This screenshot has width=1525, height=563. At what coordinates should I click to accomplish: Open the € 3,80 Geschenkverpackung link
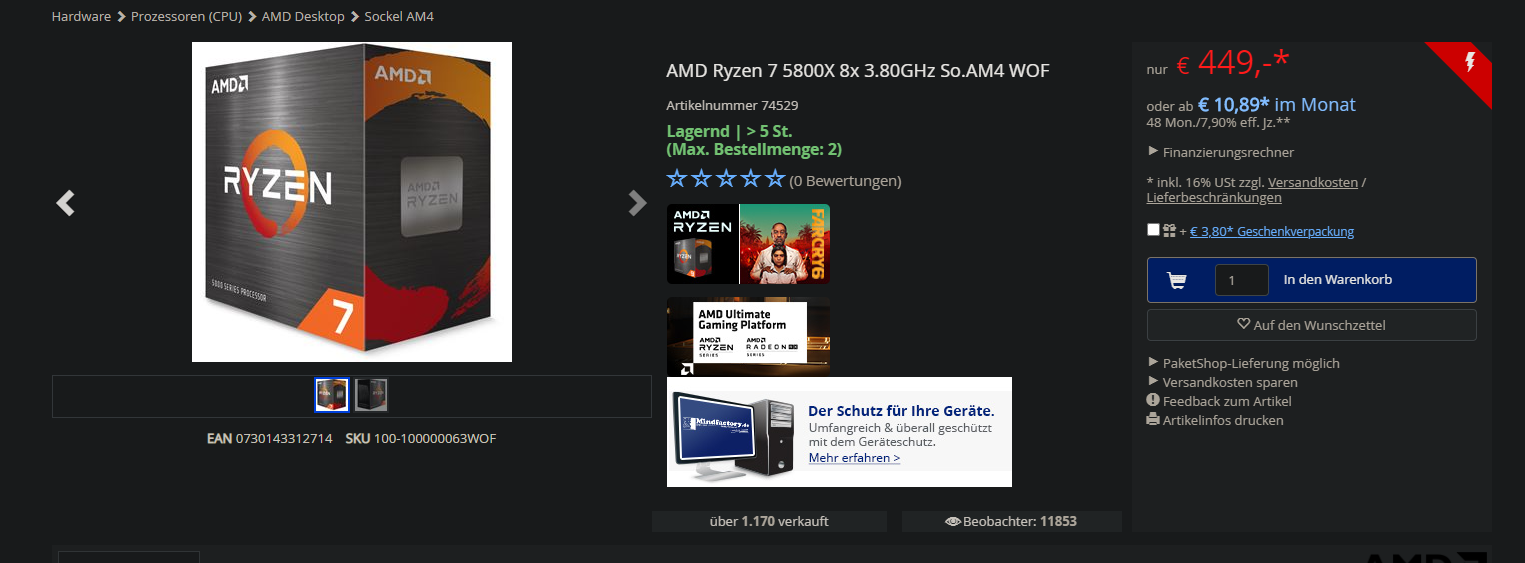(x=1272, y=231)
